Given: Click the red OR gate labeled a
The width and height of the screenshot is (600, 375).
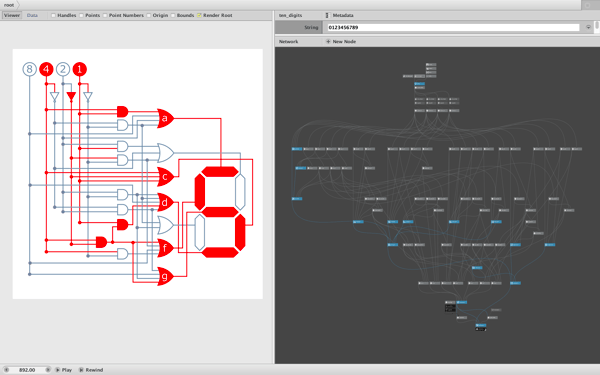Looking at the screenshot, I should [165, 118].
